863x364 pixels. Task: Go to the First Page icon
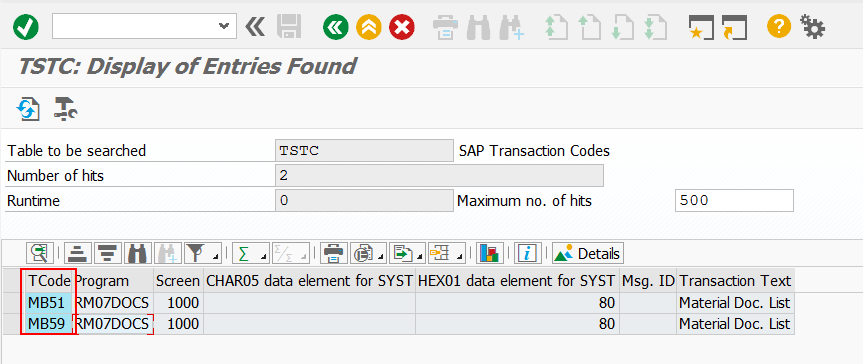pyautogui.click(x=556, y=27)
